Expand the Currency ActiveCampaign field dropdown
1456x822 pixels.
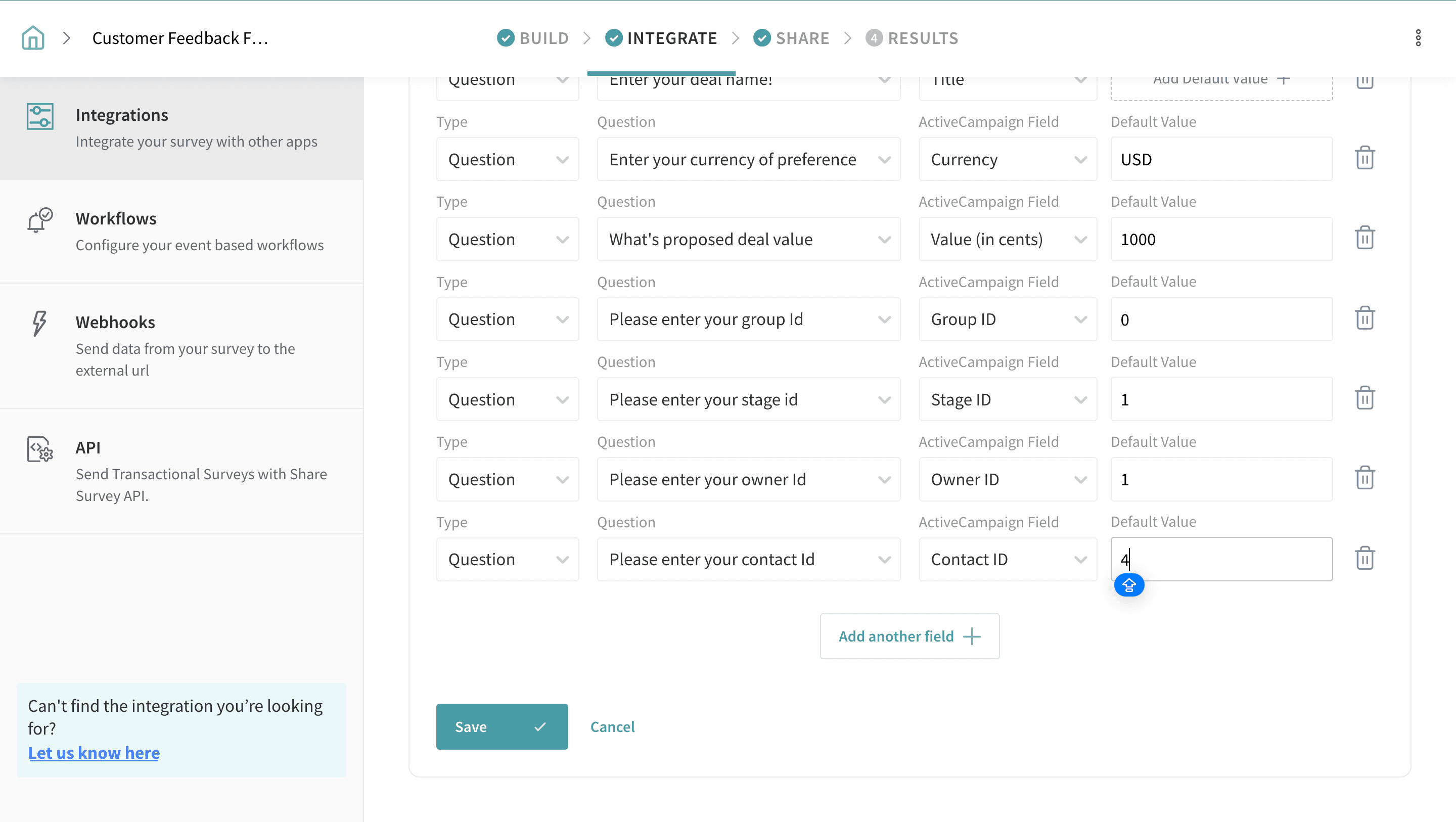pyautogui.click(x=1007, y=159)
